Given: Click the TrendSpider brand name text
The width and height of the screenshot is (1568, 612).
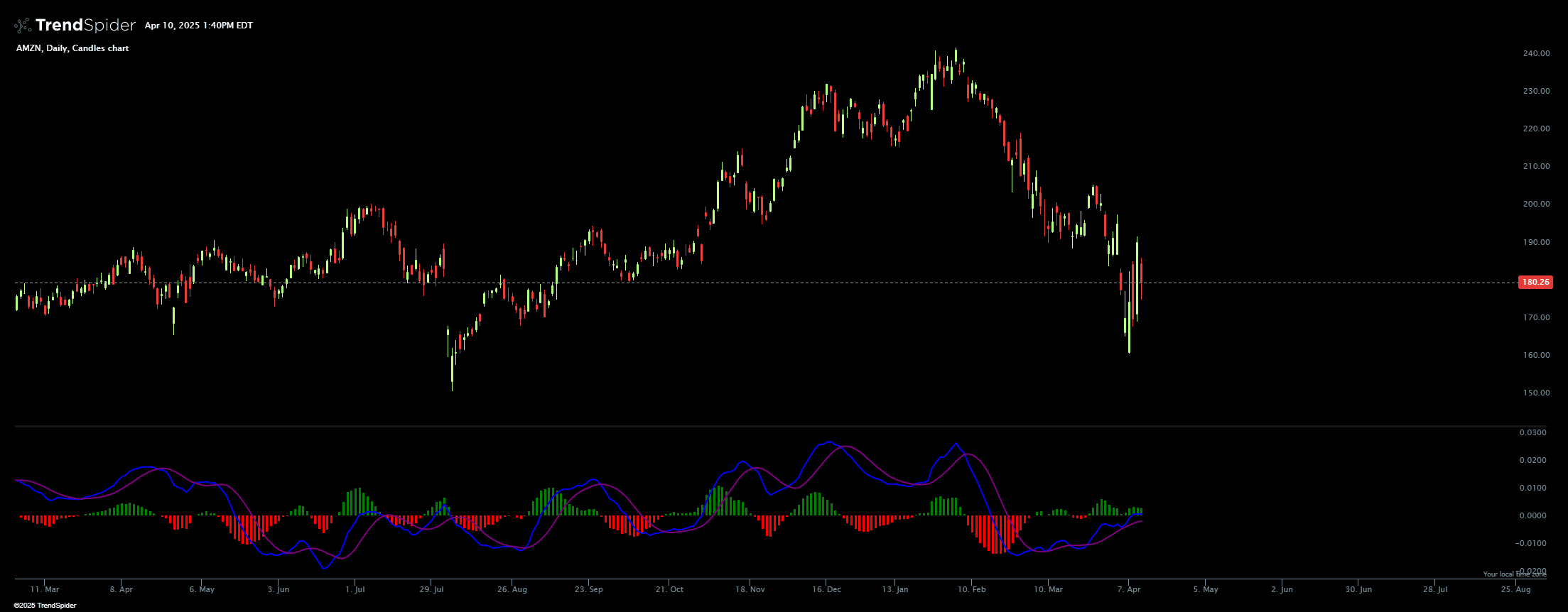Looking at the screenshot, I should 85,26.
